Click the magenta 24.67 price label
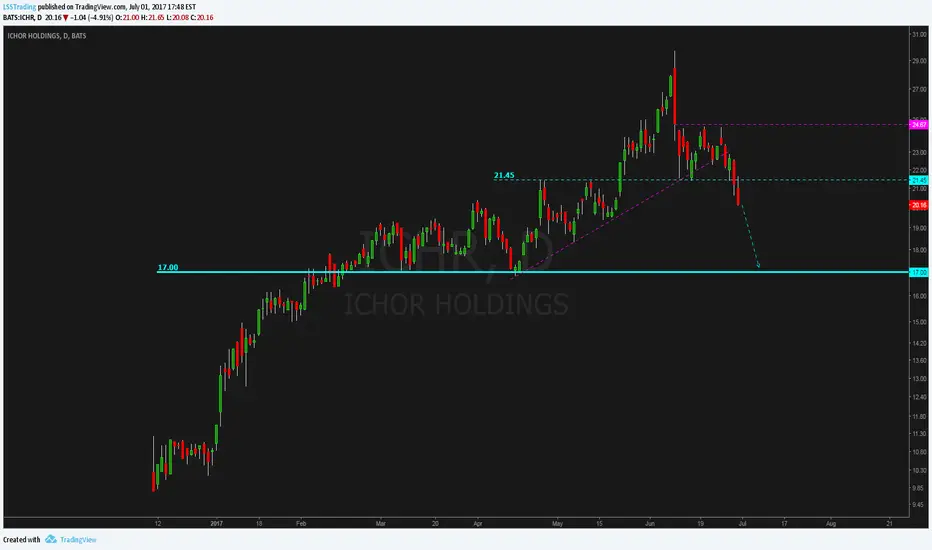 click(x=919, y=125)
